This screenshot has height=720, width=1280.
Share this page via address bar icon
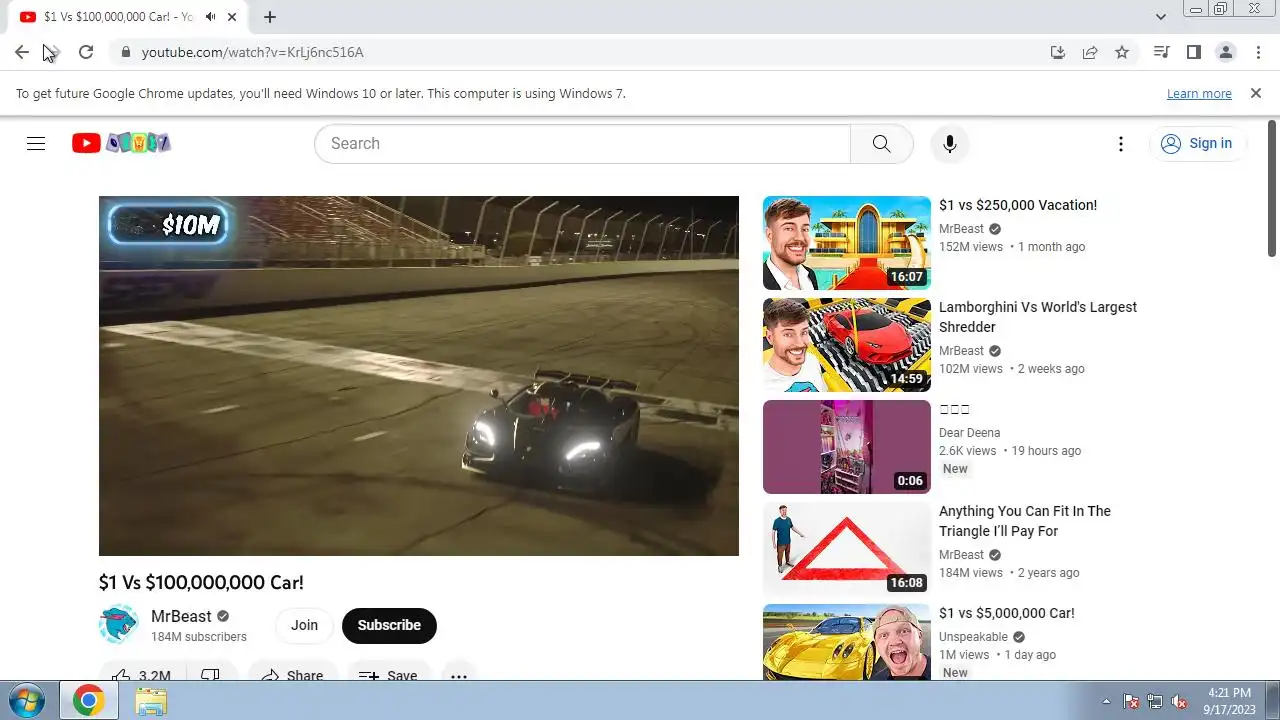pos(1090,52)
